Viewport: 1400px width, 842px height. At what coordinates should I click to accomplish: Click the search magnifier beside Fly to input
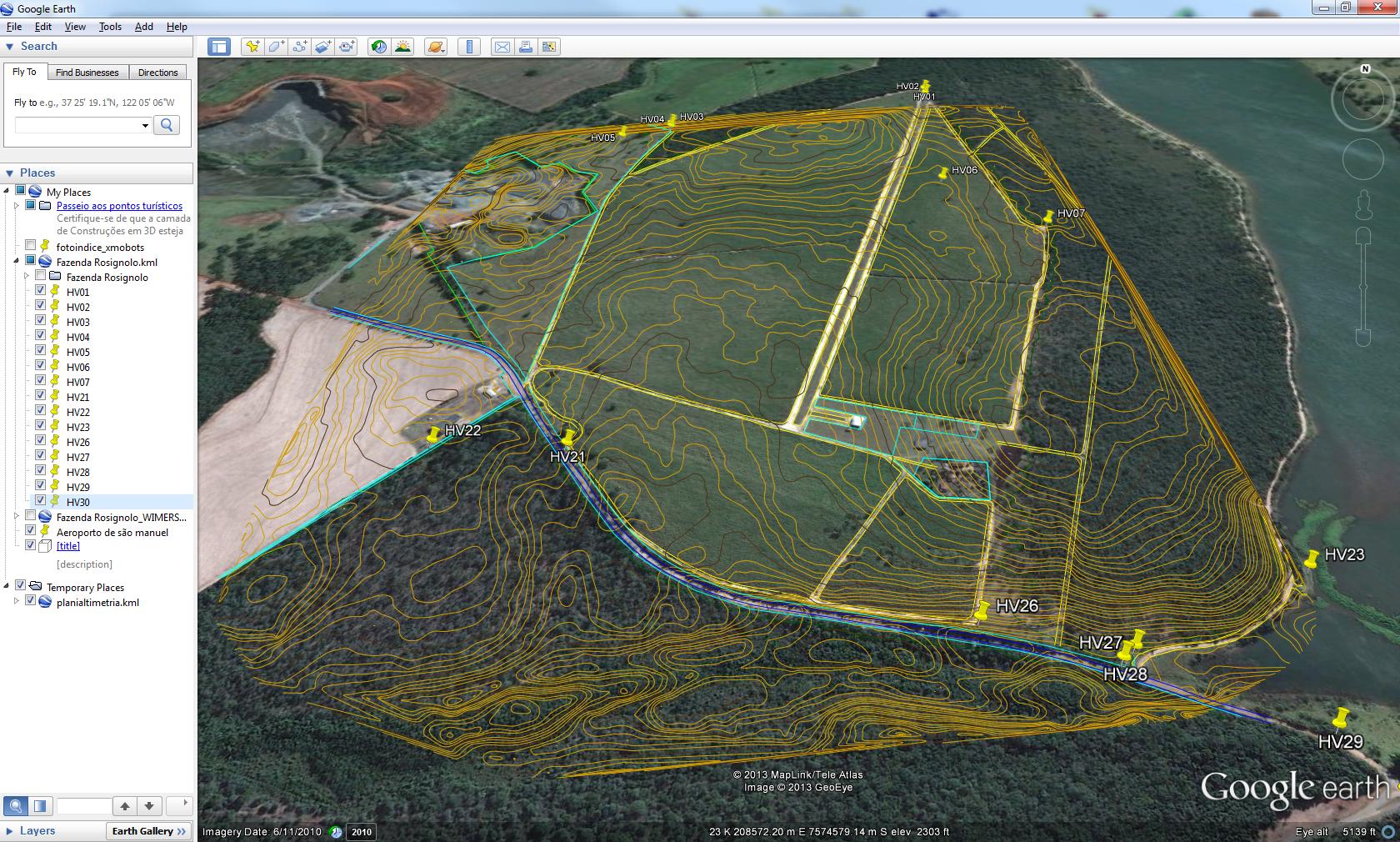click(x=167, y=125)
